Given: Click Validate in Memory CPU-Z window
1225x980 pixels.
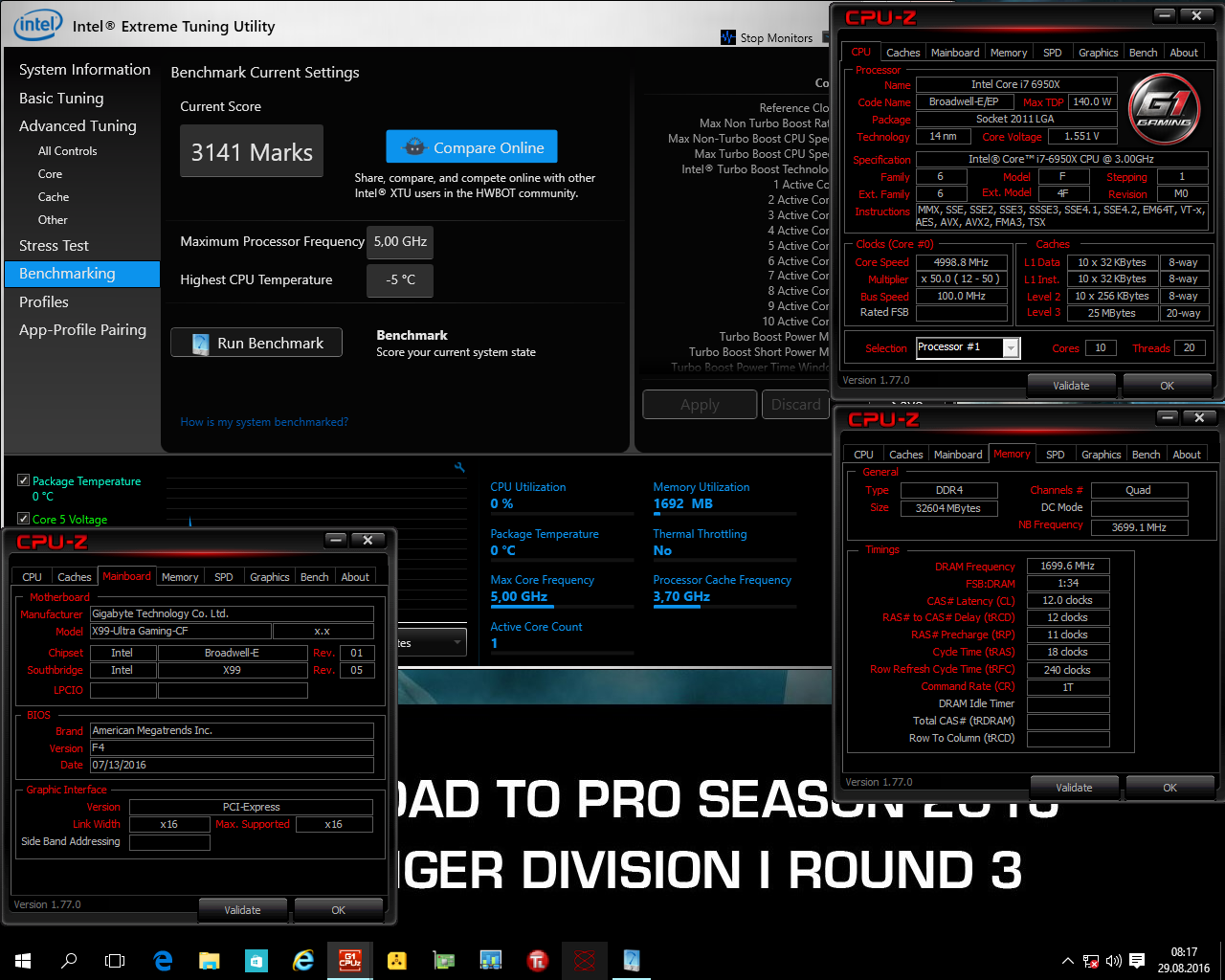Looking at the screenshot, I should 1074,788.
